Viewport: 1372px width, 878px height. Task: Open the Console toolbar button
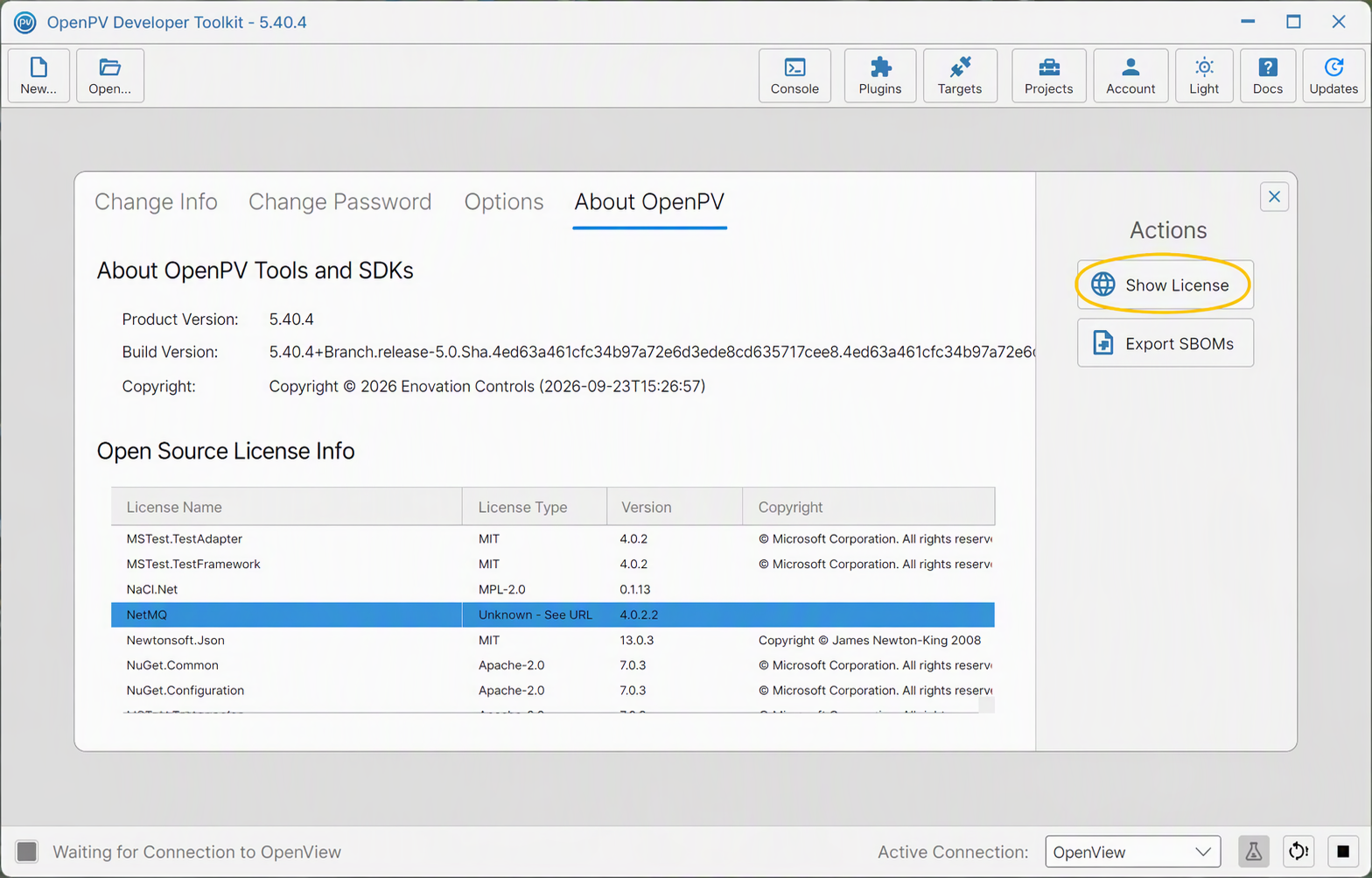[794, 75]
